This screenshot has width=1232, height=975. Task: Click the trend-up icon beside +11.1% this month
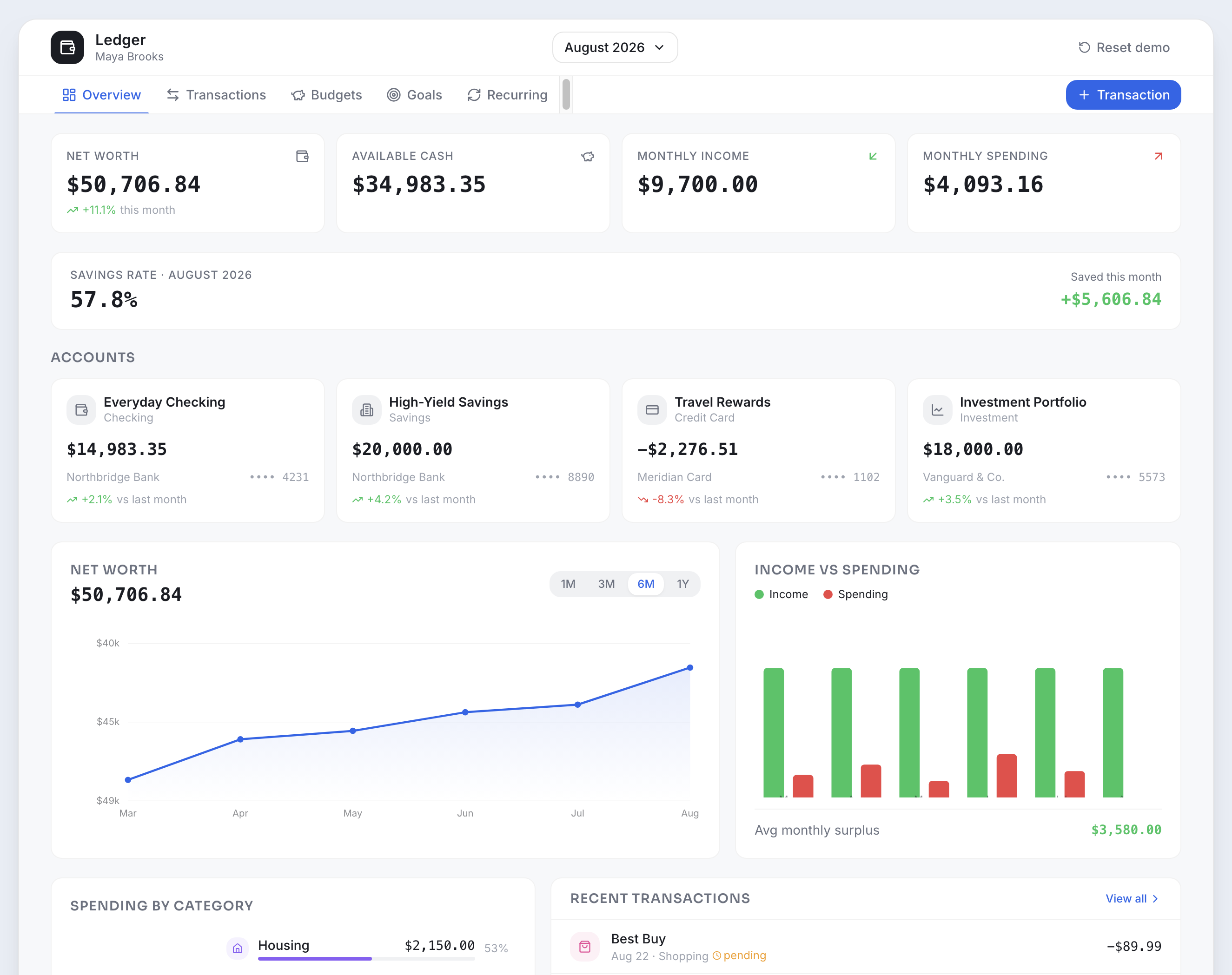pyautogui.click(x=73, y=210)
